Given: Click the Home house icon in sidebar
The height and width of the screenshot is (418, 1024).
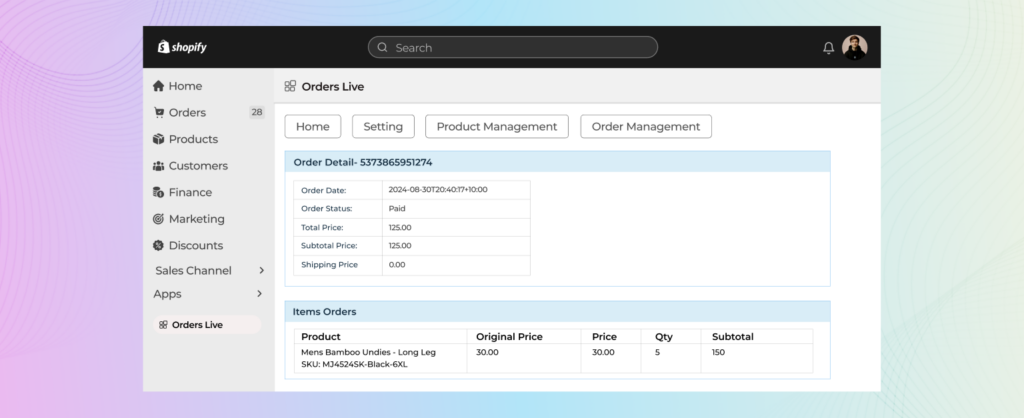Looking at the screenshot, I should (x=158, y=86).
